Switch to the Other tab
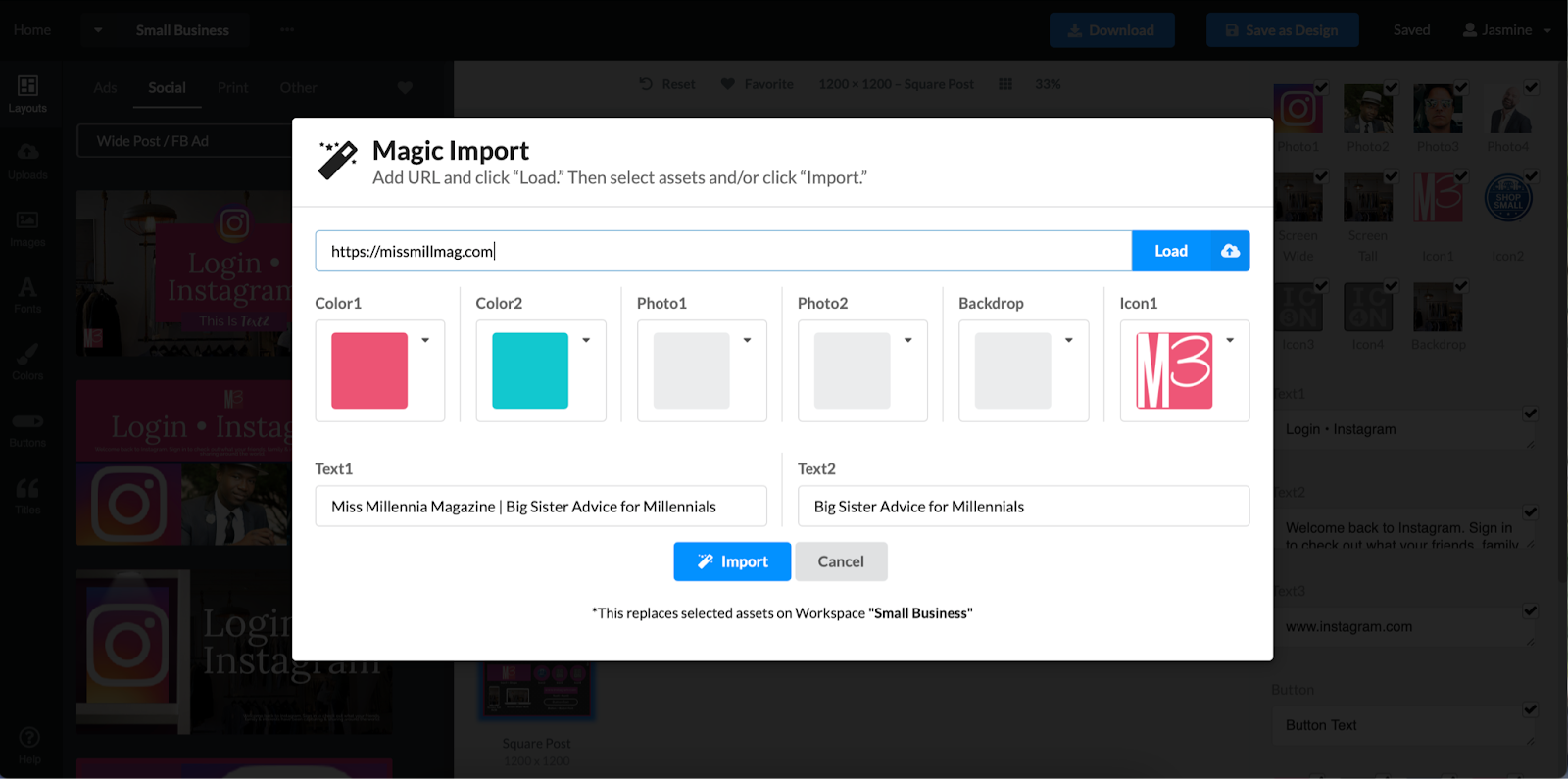Screen dimensions: 1568x779 coord(298,88)
